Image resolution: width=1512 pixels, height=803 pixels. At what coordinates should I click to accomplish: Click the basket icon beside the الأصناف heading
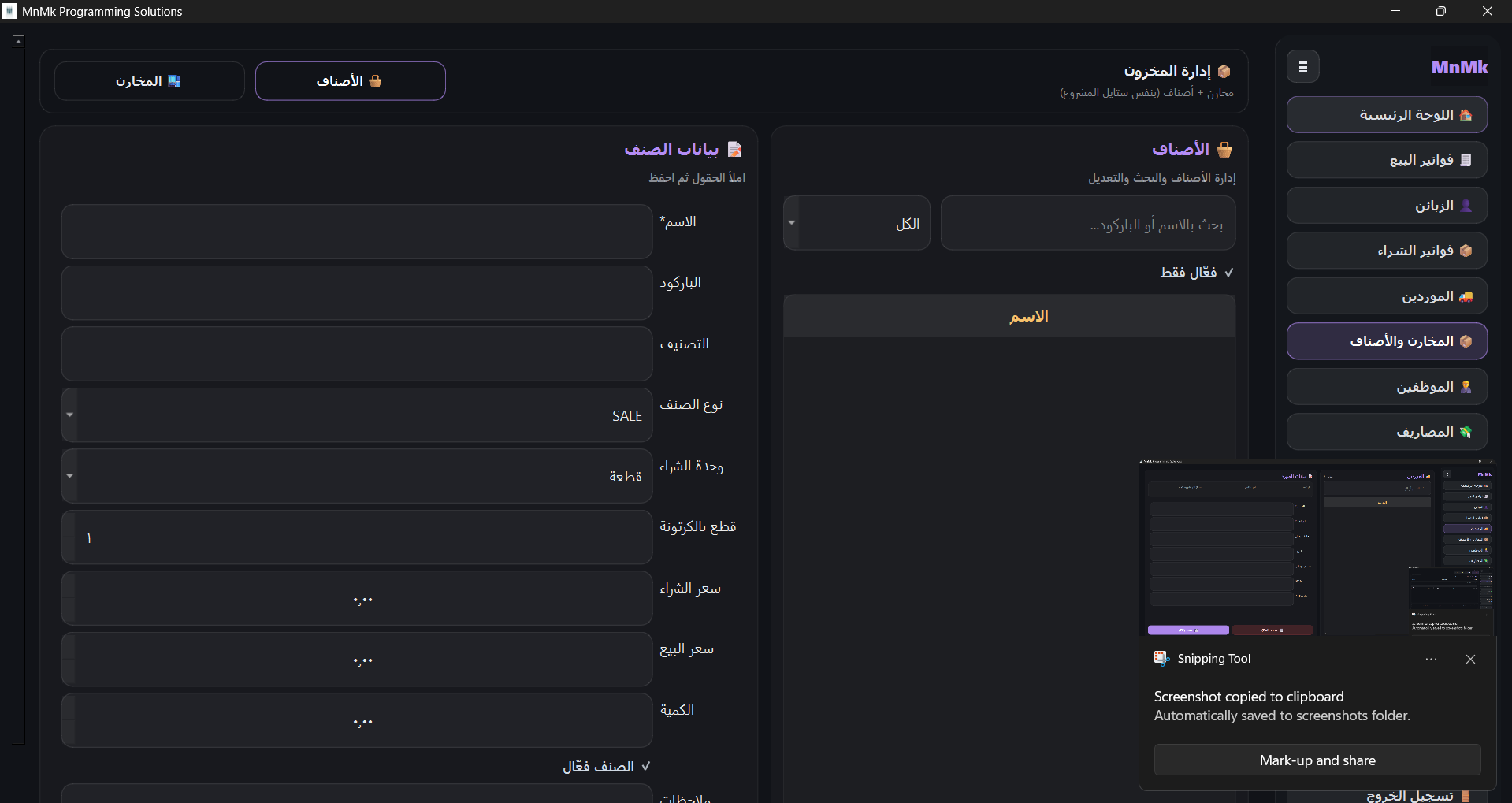click(1224, 149)
